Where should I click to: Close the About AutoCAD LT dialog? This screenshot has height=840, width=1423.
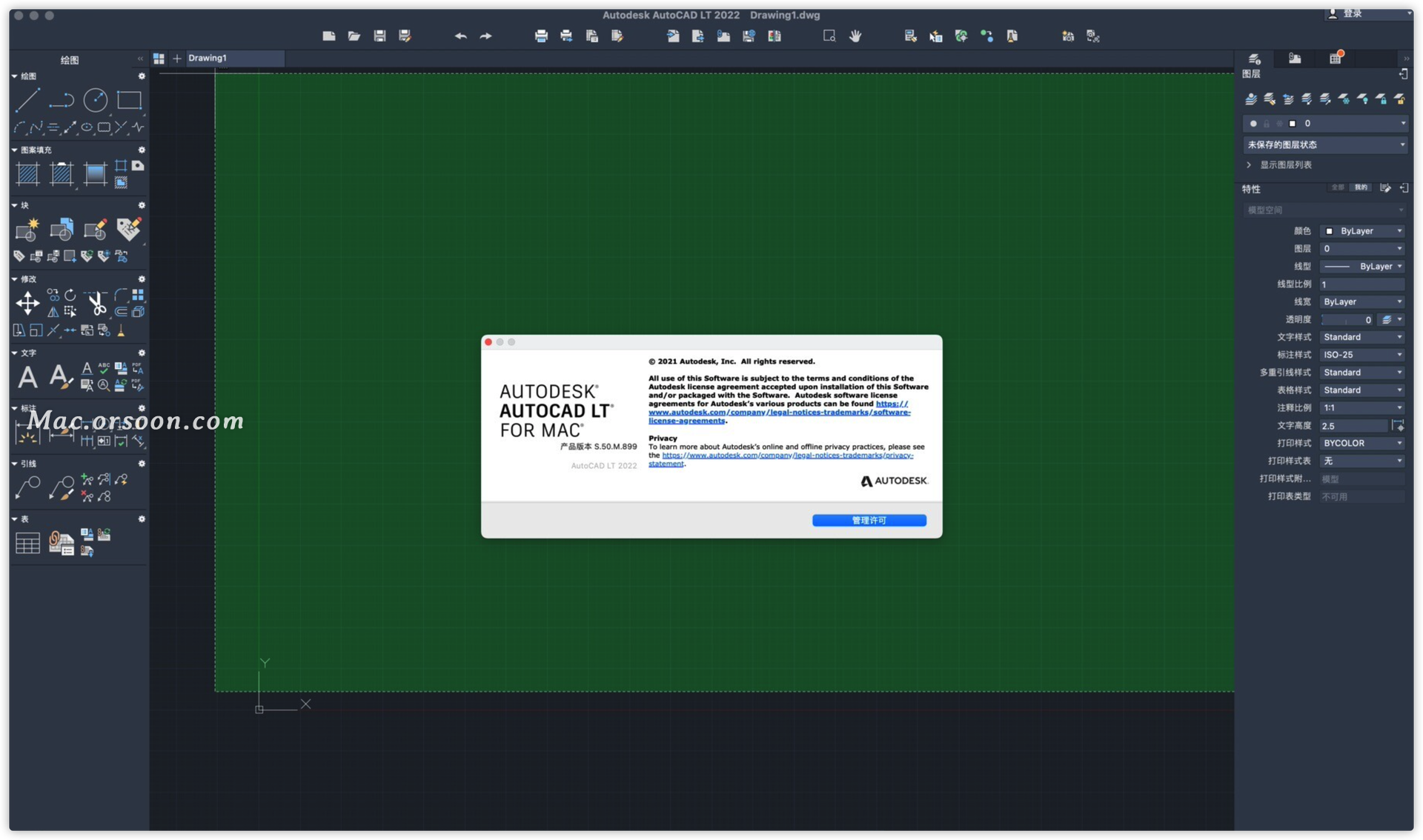(488, 342)
